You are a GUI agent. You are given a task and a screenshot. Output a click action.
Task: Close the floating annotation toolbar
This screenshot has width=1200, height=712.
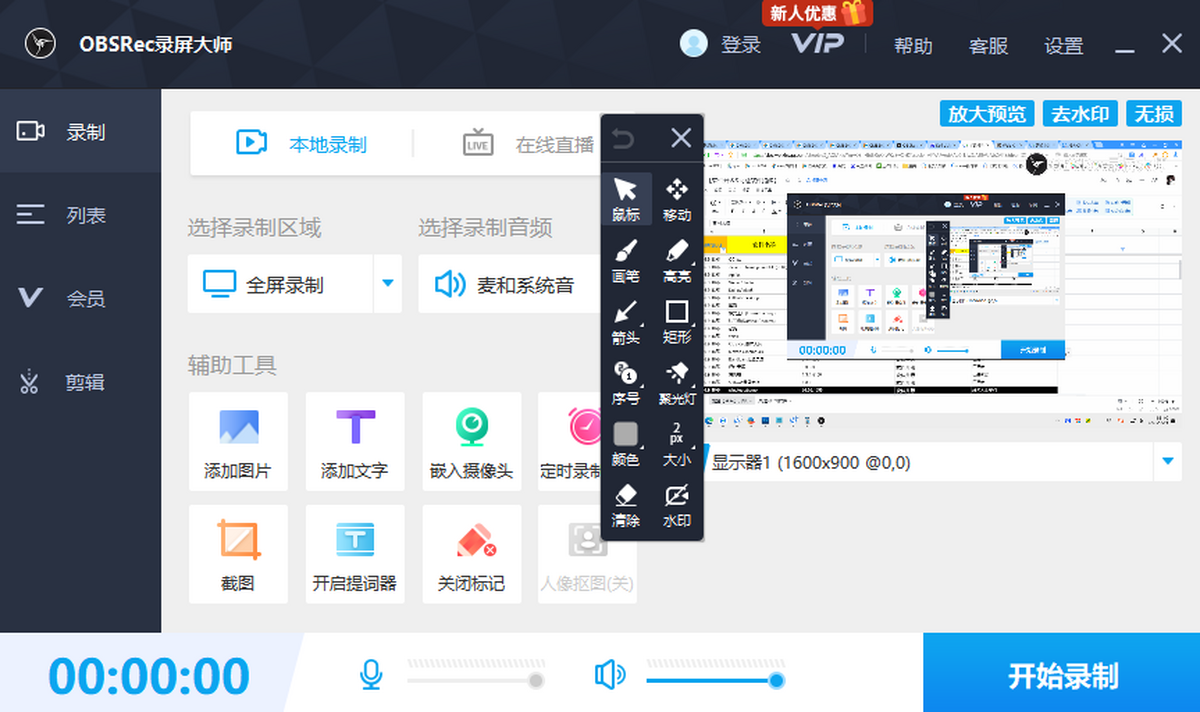click(x=681, y=138)
